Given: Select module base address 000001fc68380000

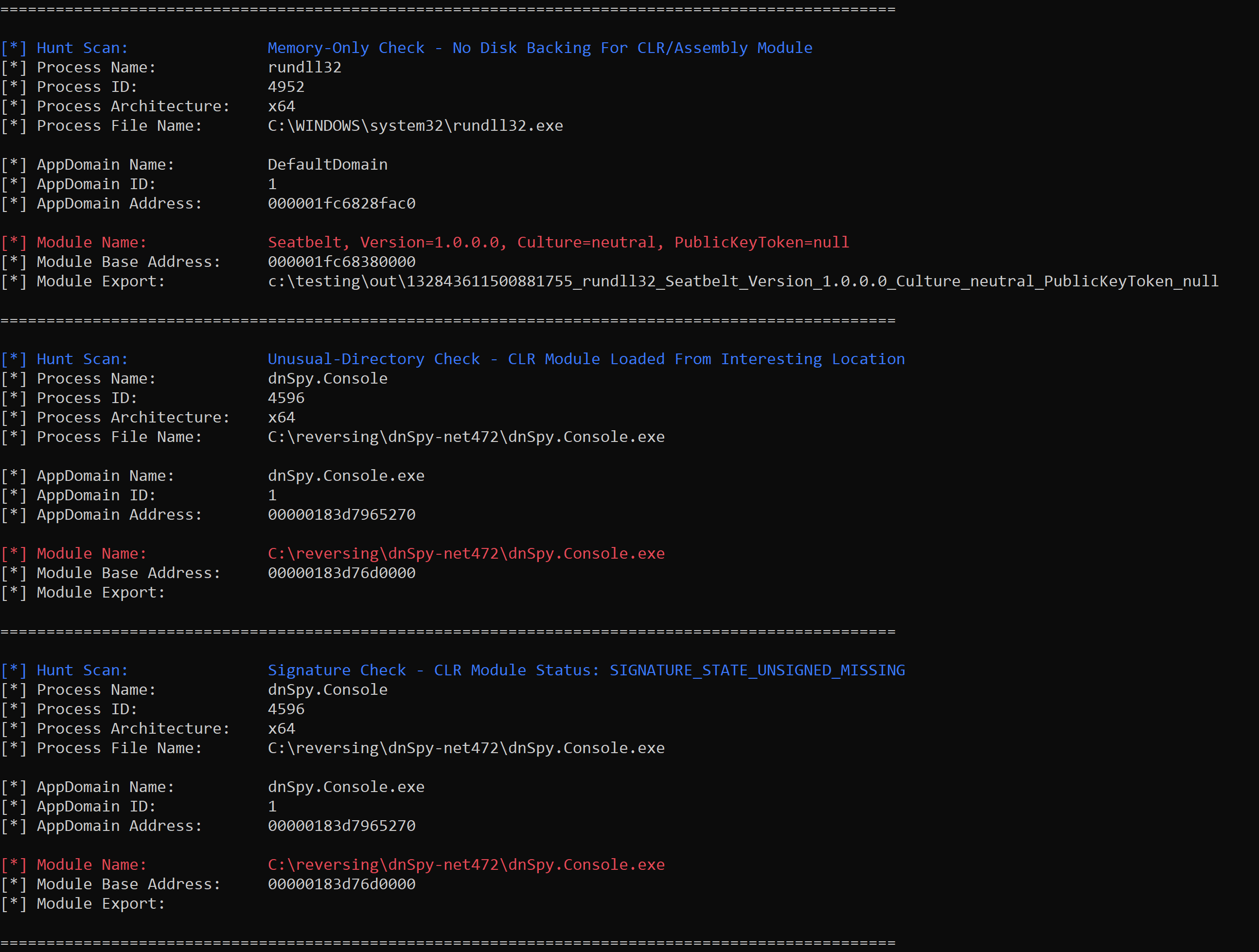Looking at the screenshot, I should coord(341,262).
